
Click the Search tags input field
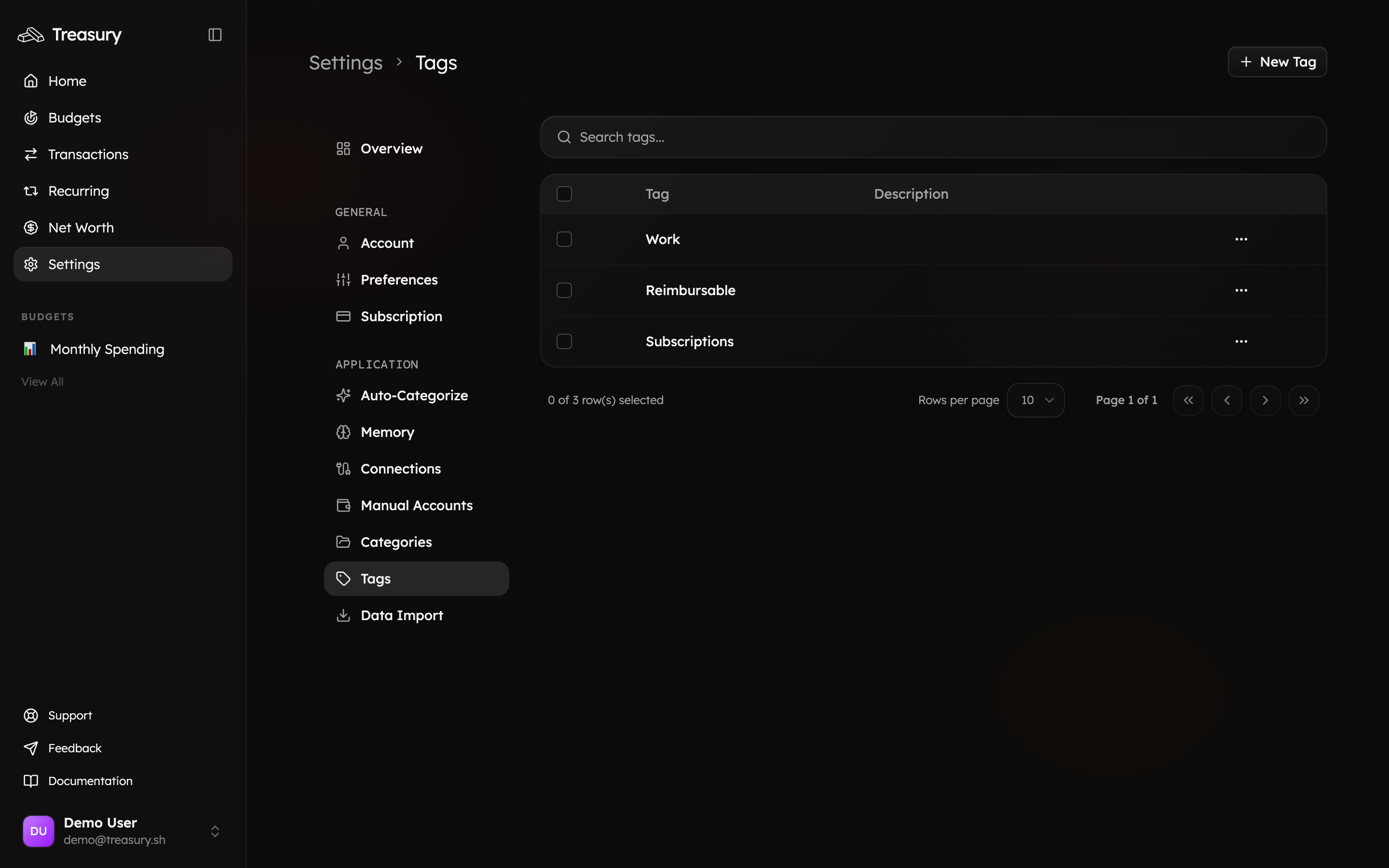[x=933, y=137]
